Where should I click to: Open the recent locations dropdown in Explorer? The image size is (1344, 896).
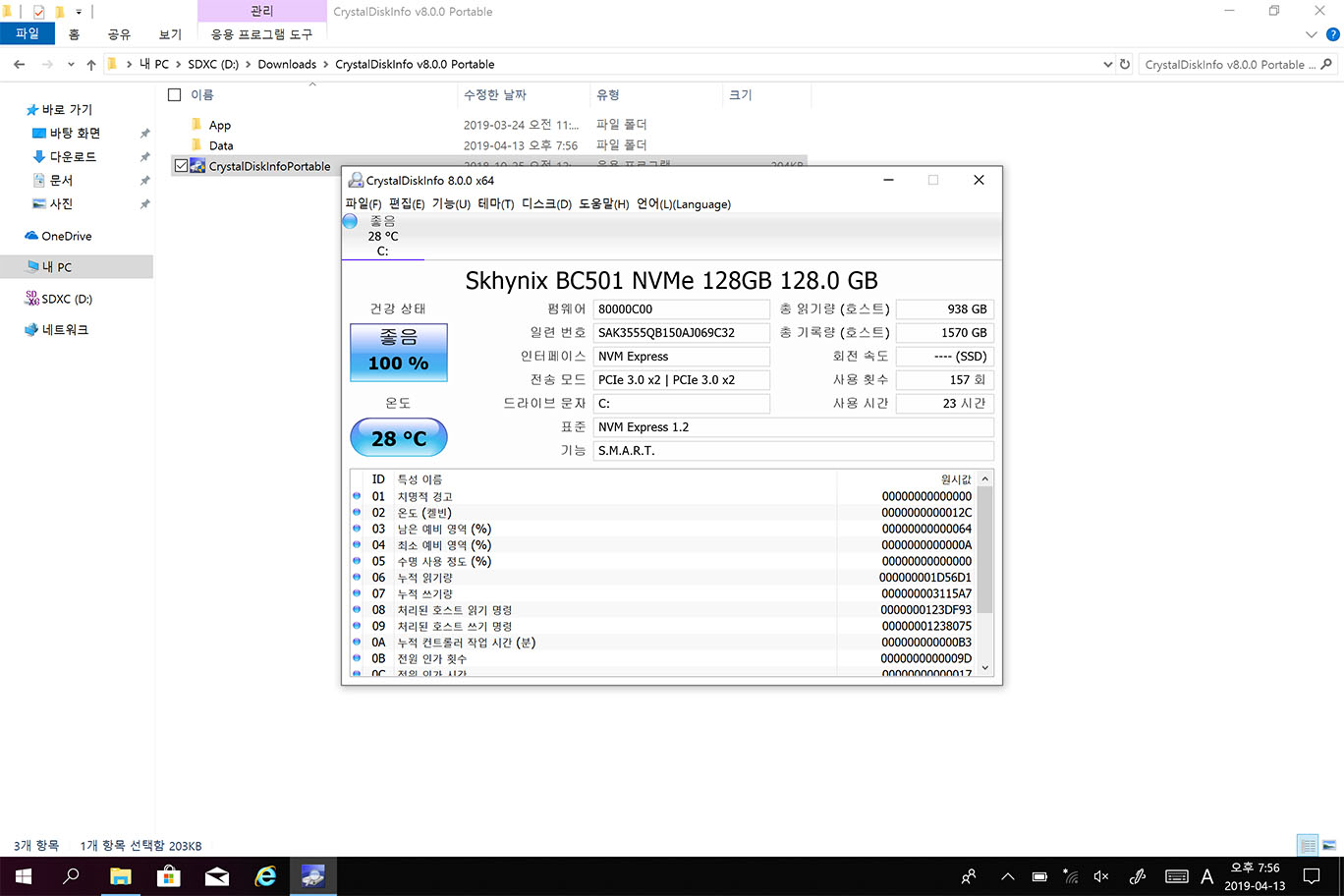(x=71, y=65)
